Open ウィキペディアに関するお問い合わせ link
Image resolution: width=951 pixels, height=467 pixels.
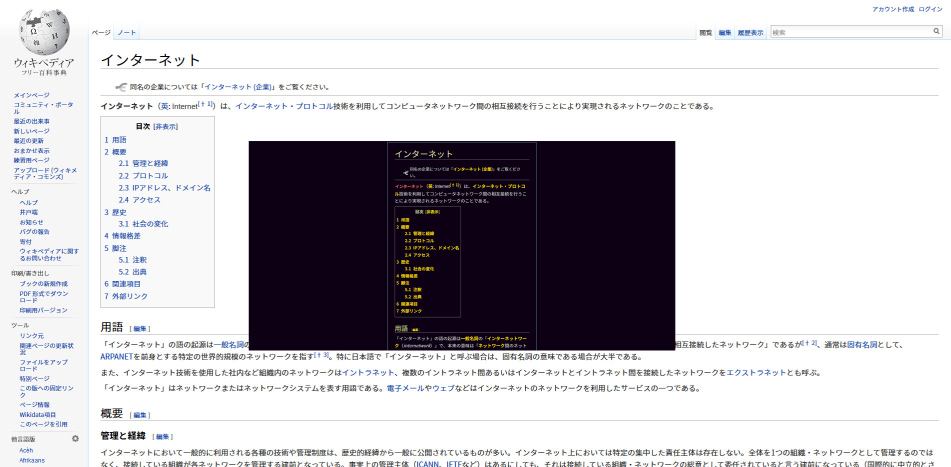click(x=49, y=254)
